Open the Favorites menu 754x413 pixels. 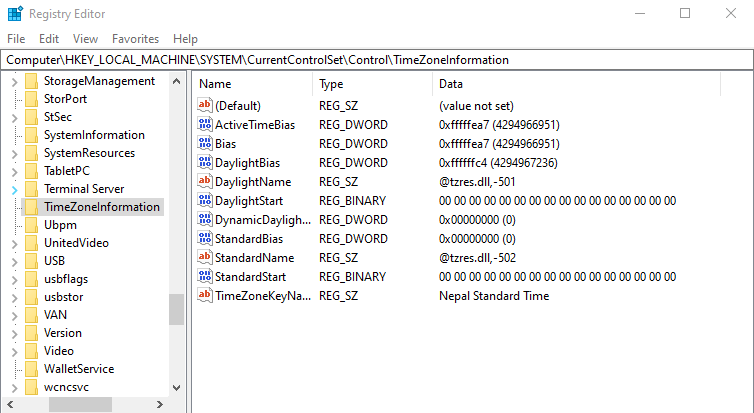point(135,38)
